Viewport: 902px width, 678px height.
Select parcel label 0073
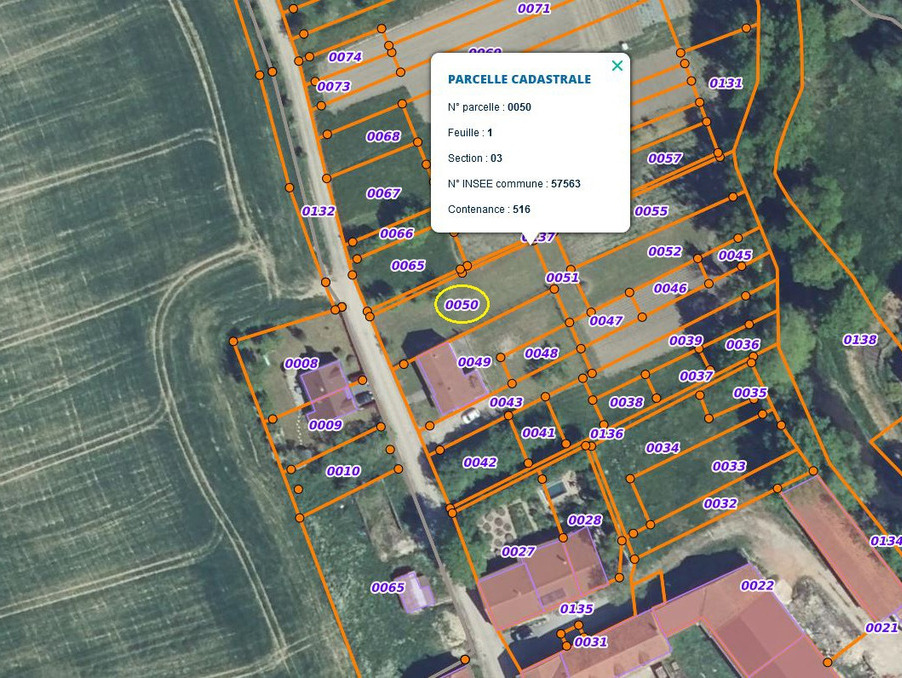[x=333, y=86]
